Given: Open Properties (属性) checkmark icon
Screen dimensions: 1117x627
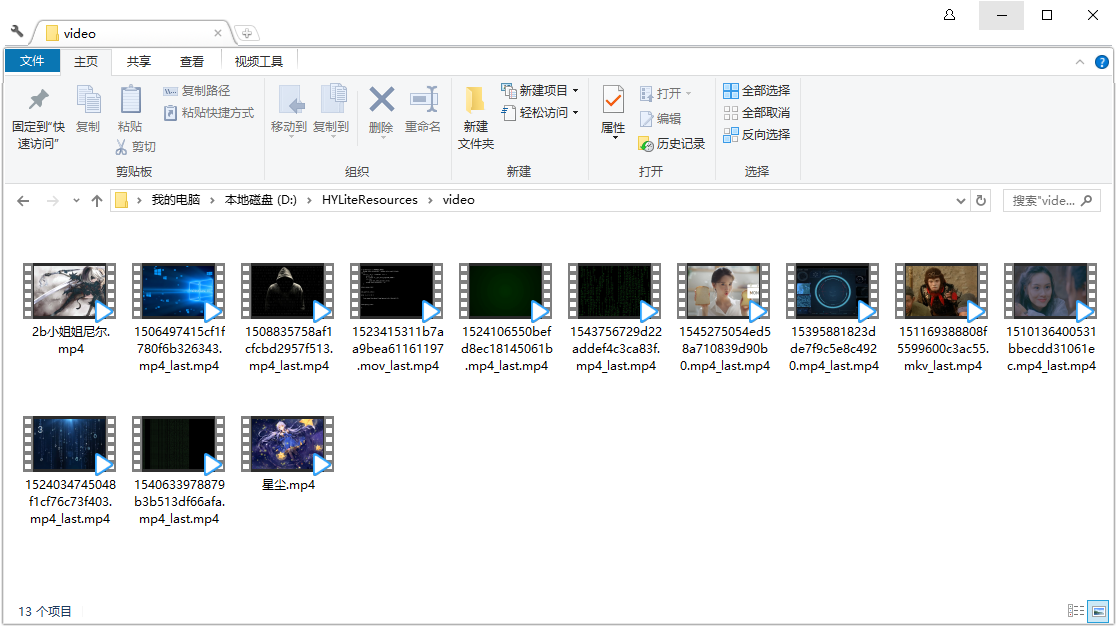Looking at the screenshot, I should coord(613,100).
